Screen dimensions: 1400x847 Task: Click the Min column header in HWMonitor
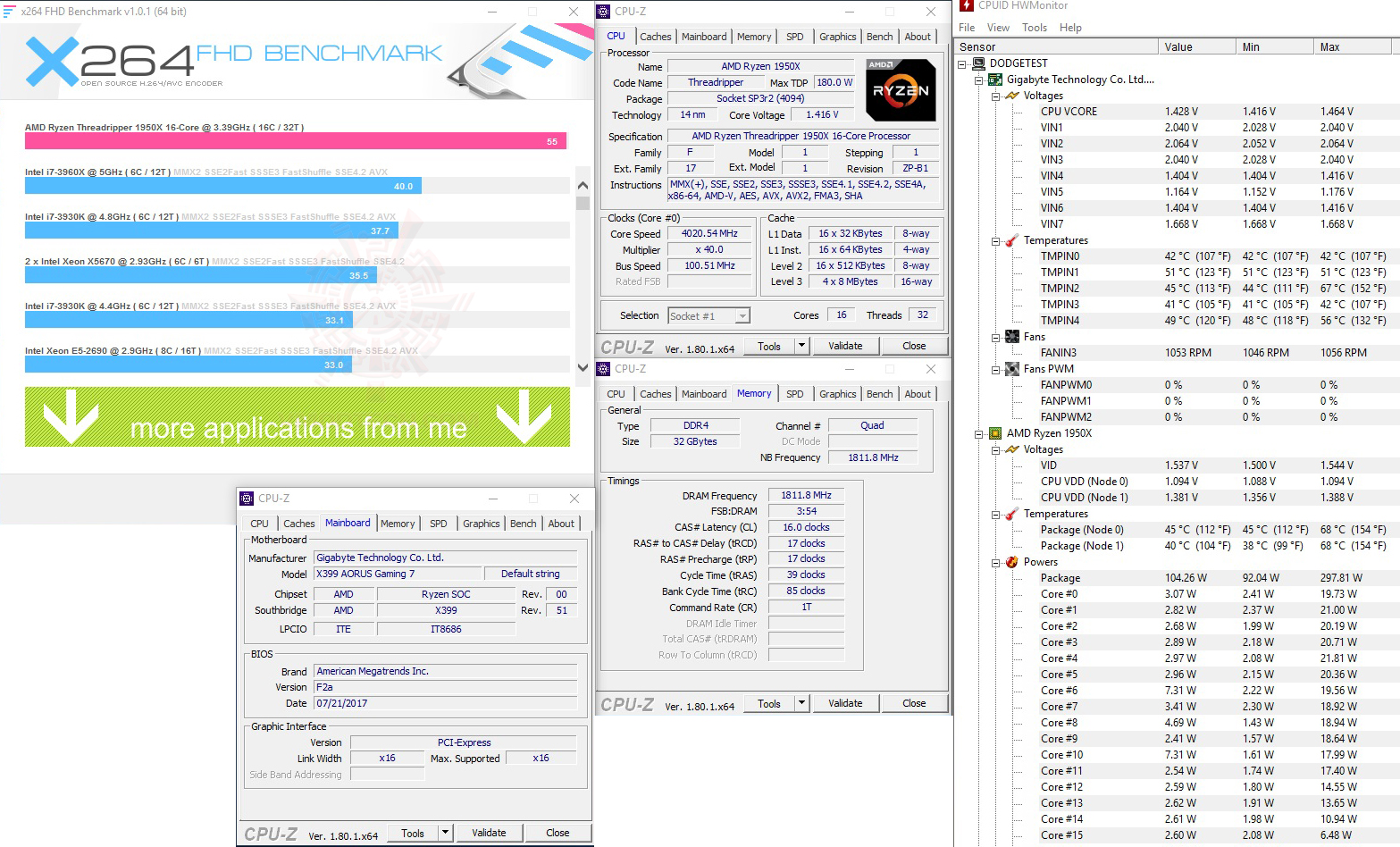click(x=1274, y=47)
